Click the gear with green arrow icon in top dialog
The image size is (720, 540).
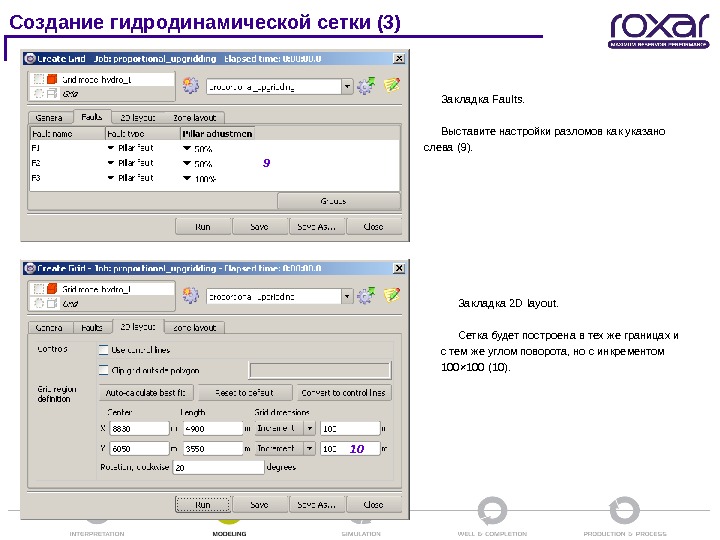pyautogui.click(x=366, y=85)
